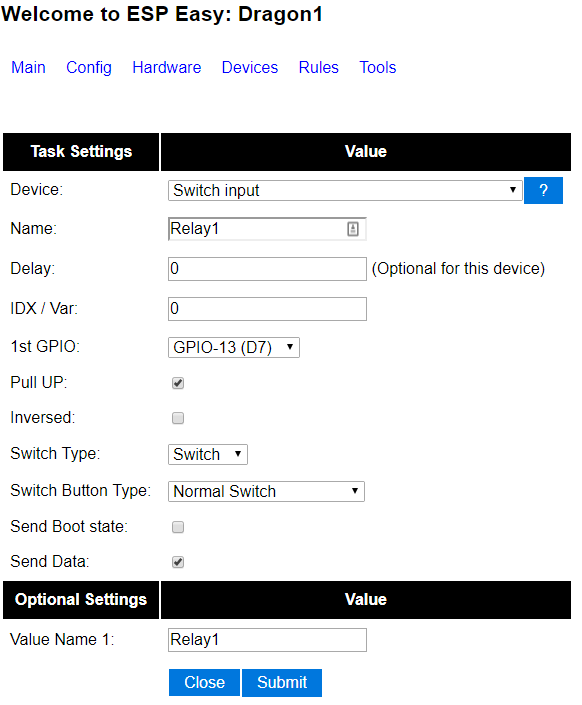Click the 'Welcome to ESP Easy: Dragon1' heading
The height and width of the screenshot is (705, 582).
tap(162, 14)
